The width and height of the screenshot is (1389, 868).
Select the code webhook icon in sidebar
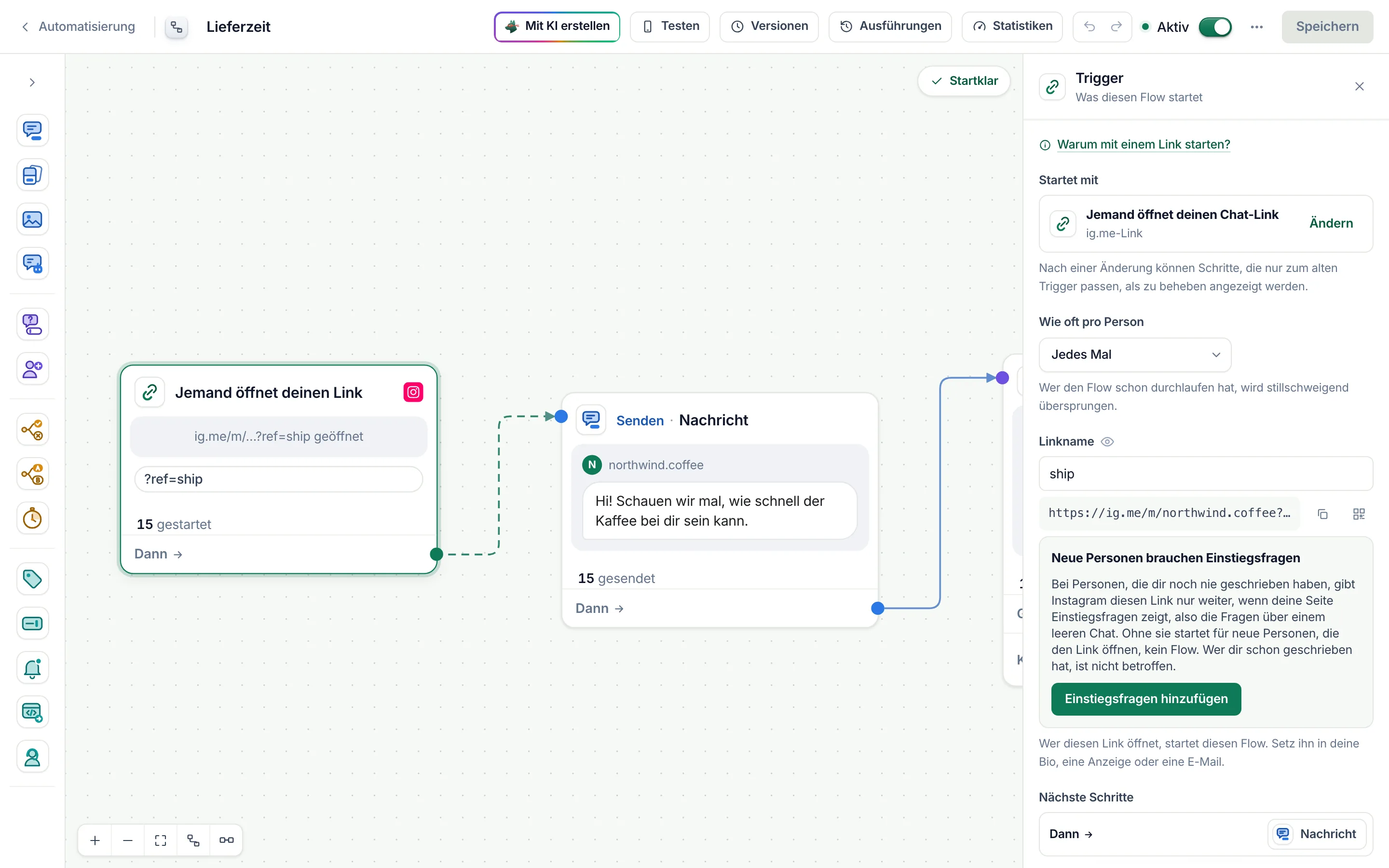[32, 712]
